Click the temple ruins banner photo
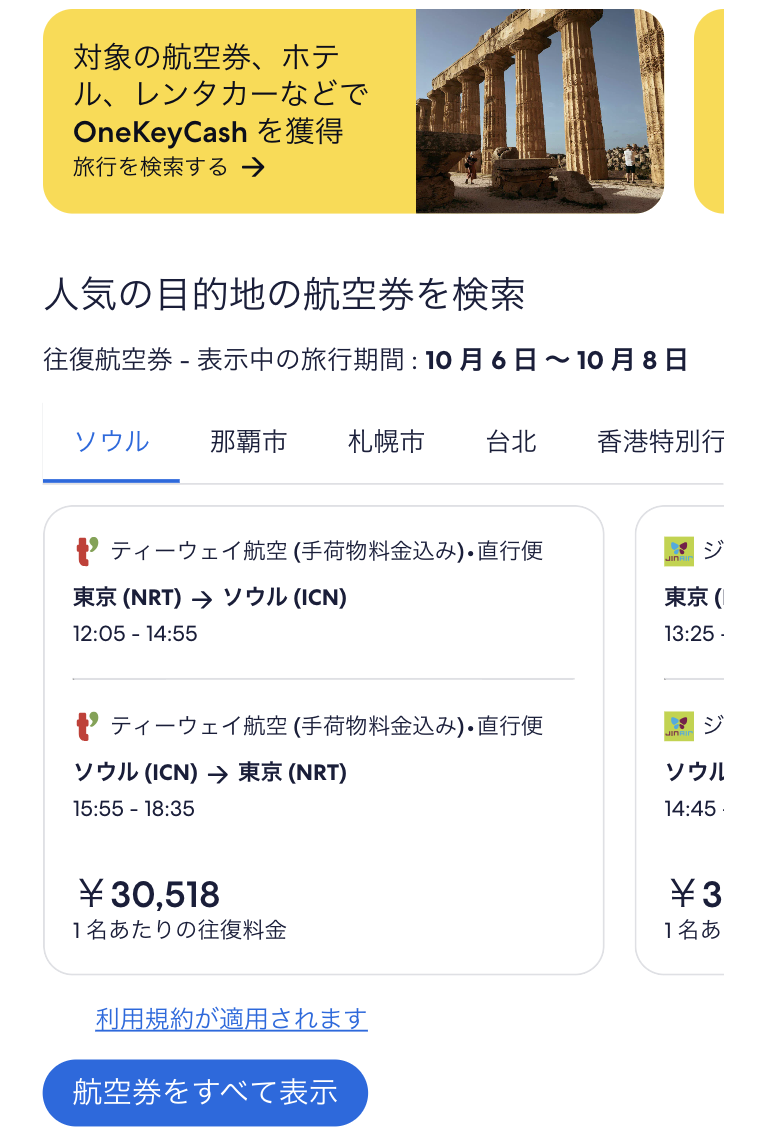The height and width of the screenshot is (1146, 766). coord(539,111)
